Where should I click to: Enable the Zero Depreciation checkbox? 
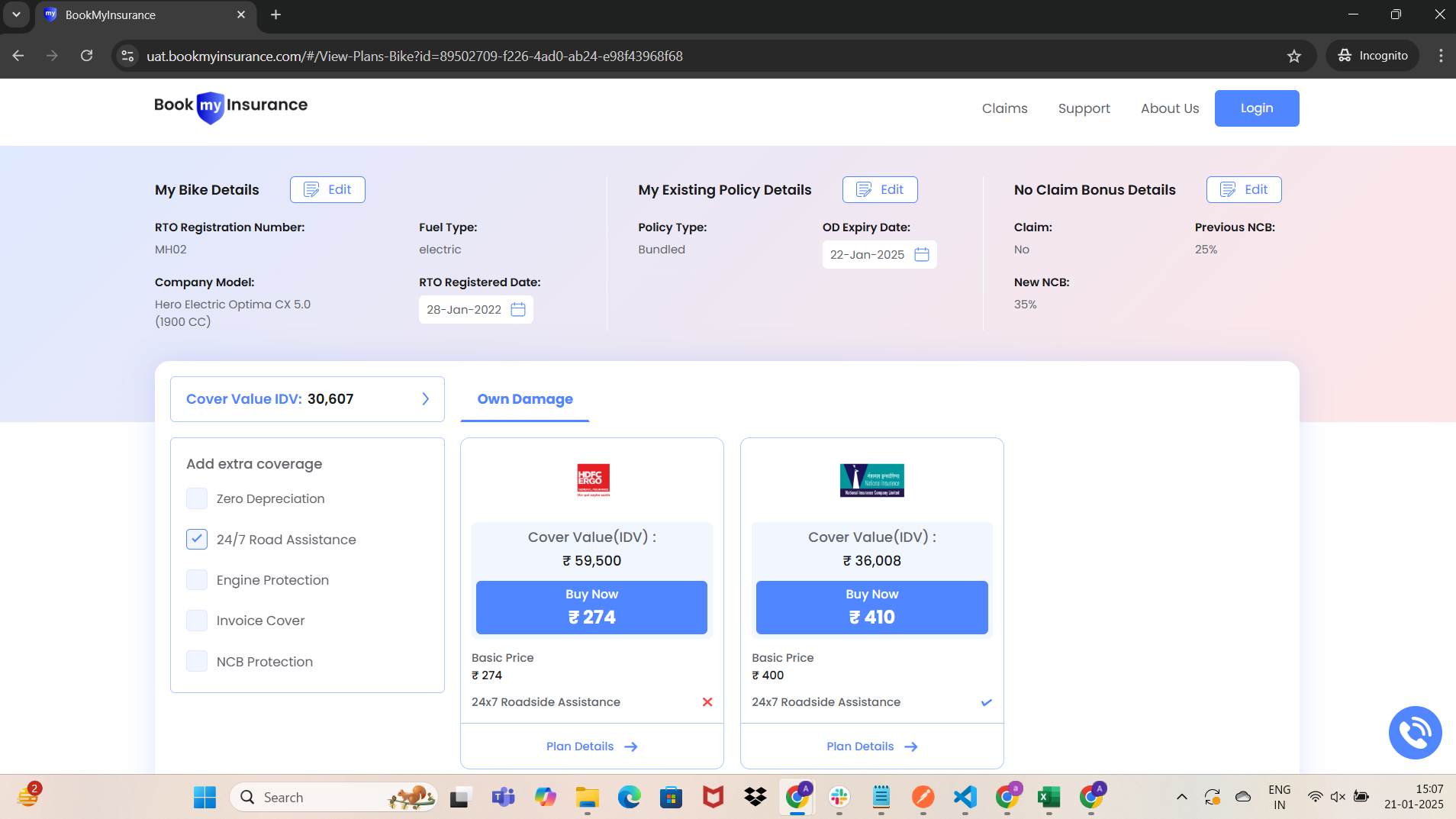[x=197, y=498]
